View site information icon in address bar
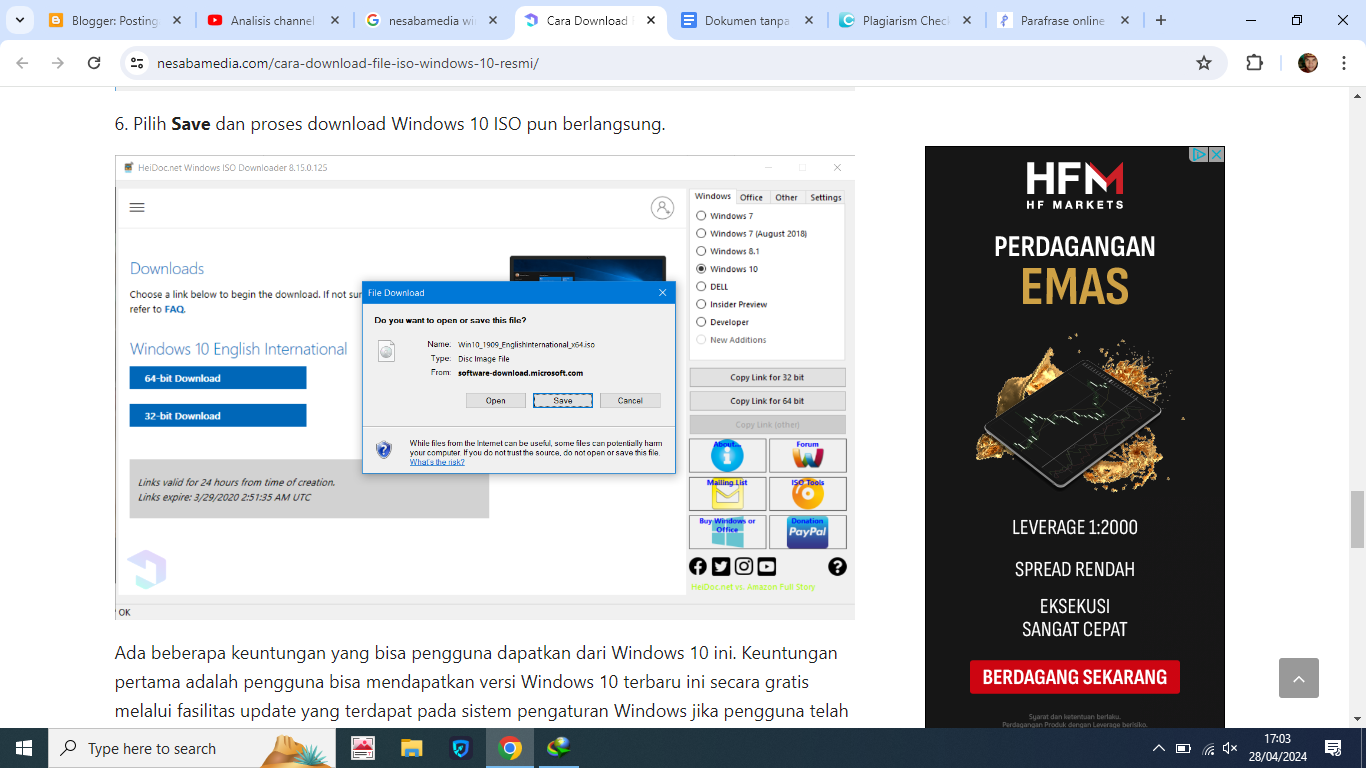Image resolution: width=1366 pixels, height=768 pixels. click(x=138, y=63)
